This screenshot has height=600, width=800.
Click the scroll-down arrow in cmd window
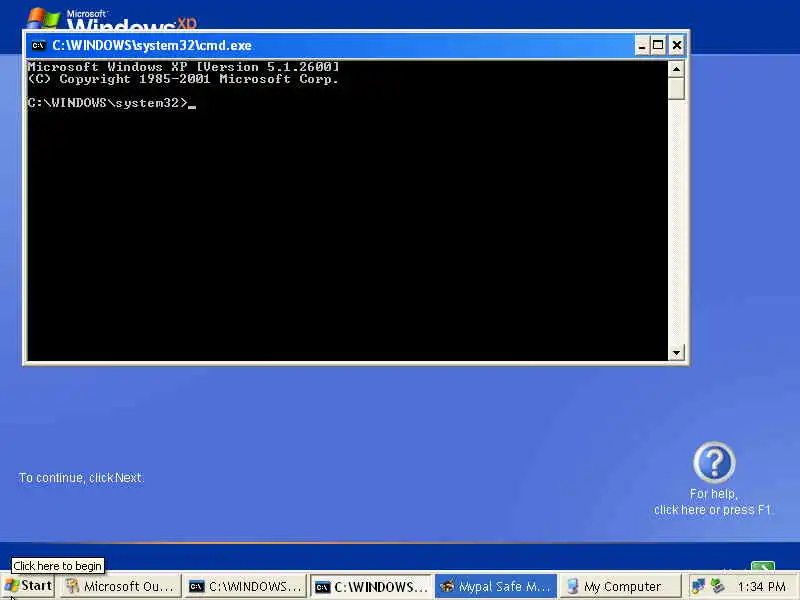pyautogui.click(x=676, y=353)
